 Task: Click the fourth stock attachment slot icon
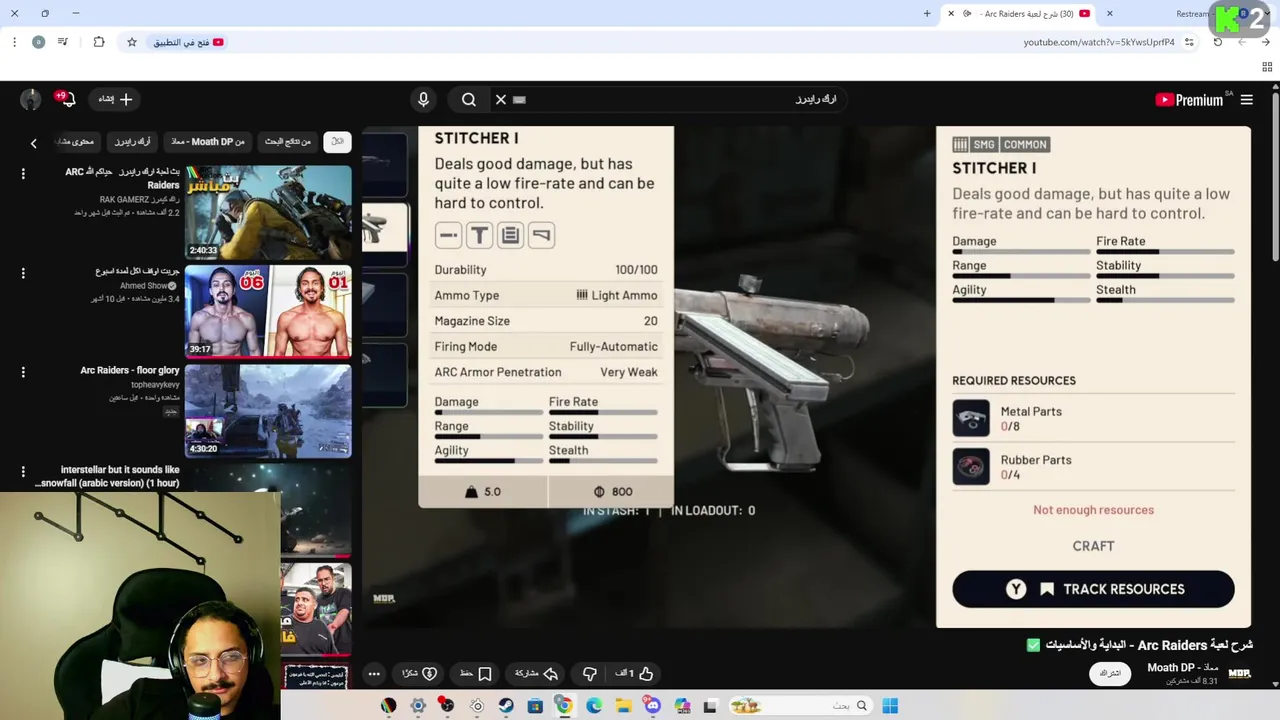click(541, 235)
